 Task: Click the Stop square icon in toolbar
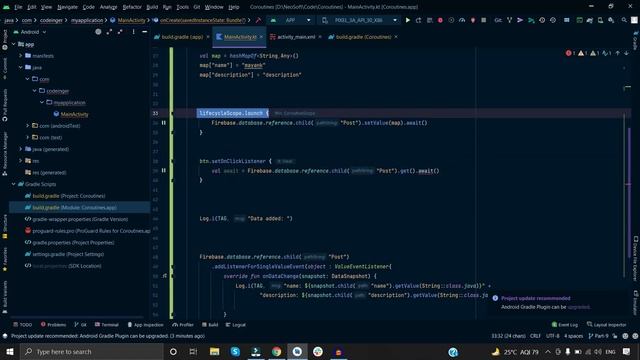(484, 20)
